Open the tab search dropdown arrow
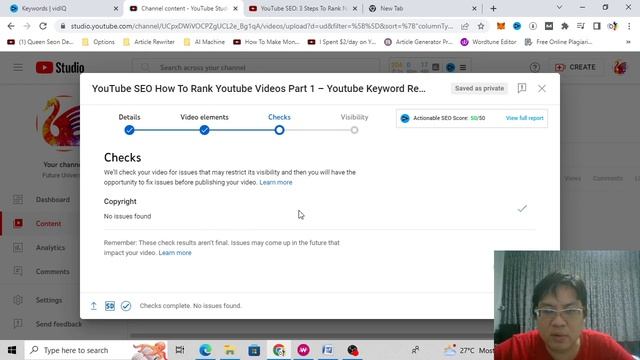640x360 pixels. [x=559, y=7]
